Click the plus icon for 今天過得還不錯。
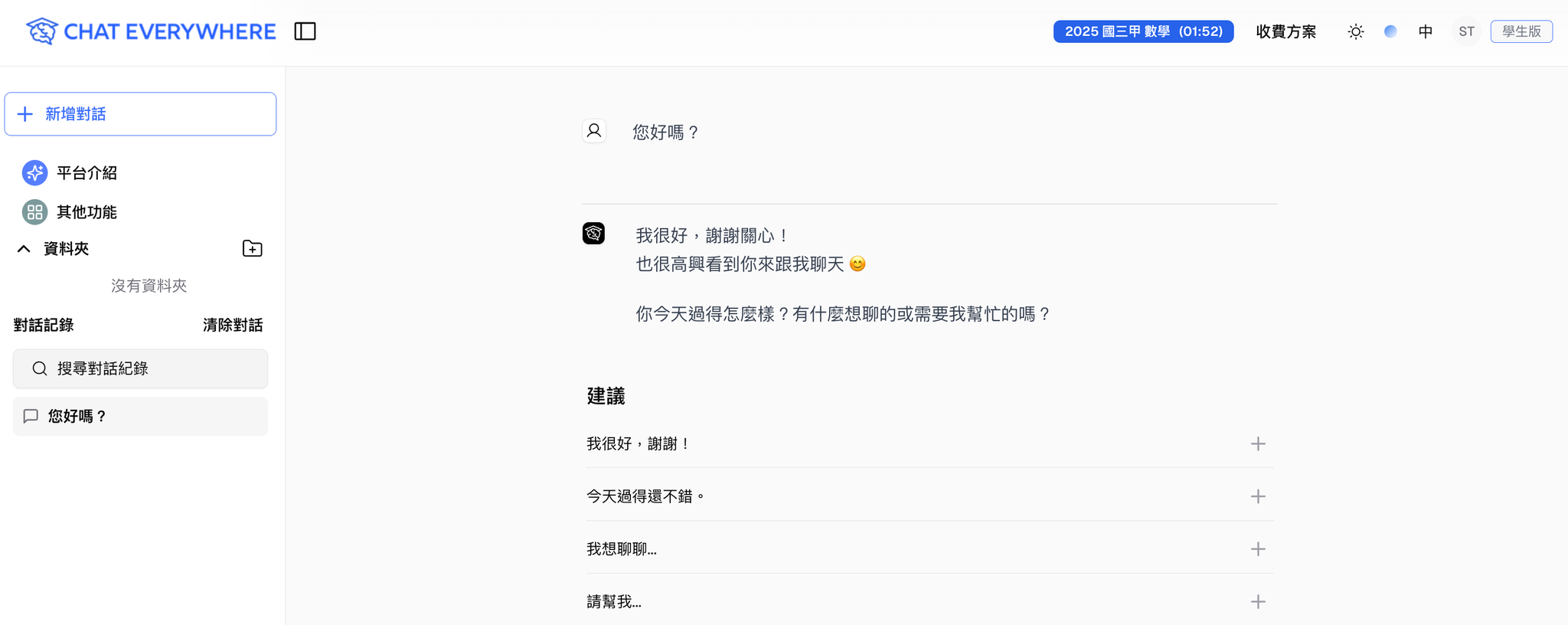This screenshot has width=1568, height=625. 1258,497
